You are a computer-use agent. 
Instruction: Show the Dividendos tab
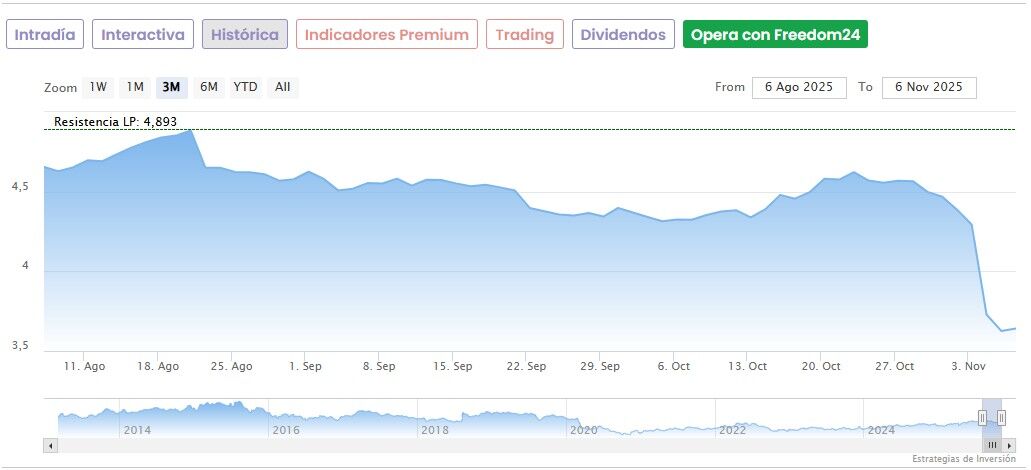(x=623, y=35)
